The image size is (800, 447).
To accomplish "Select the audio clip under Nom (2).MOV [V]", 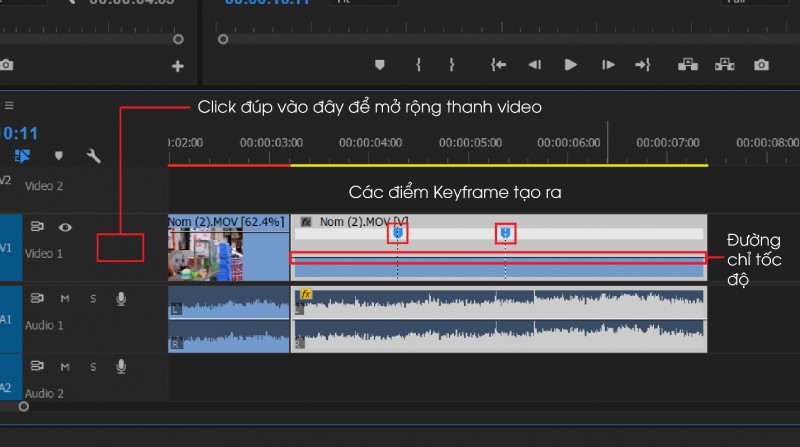I will tap(498, 319).
